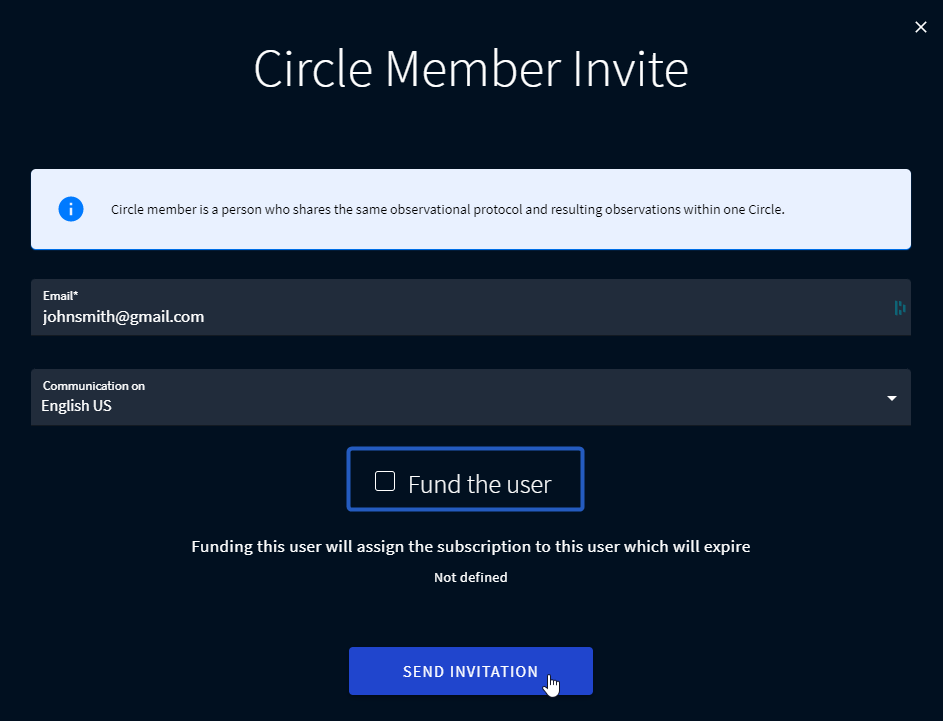This screenshot has height=721, width=943.
Task: Click the Circle member description text
Action: (448, 210)
